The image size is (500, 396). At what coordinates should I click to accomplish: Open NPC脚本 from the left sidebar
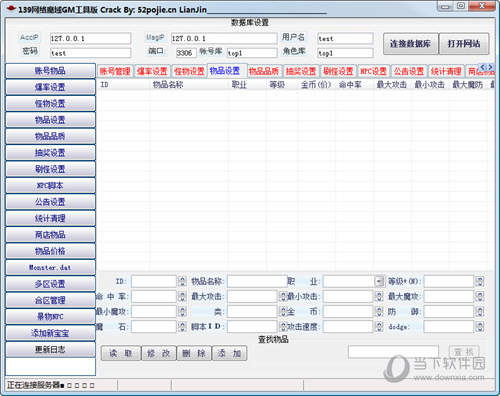point(50,185)
